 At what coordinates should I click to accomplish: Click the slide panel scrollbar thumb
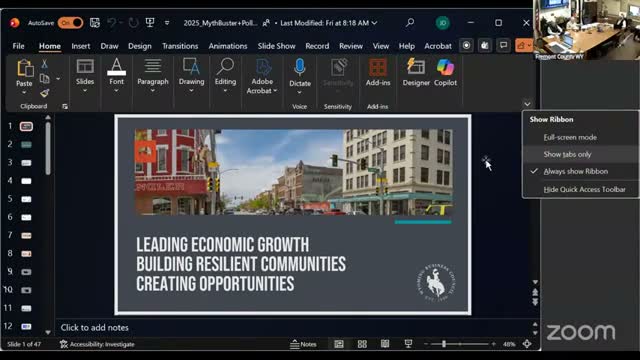[x=48, y=149]
